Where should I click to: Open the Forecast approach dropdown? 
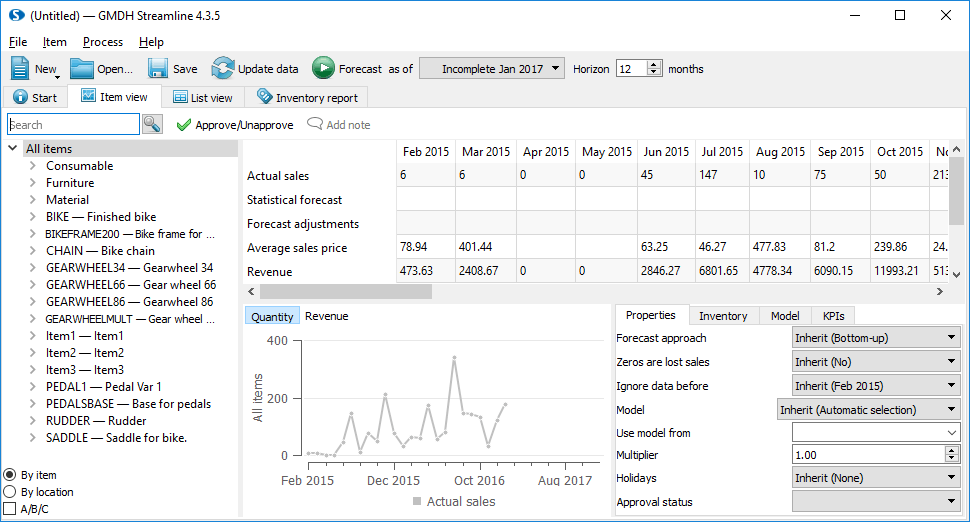[876, 338]
